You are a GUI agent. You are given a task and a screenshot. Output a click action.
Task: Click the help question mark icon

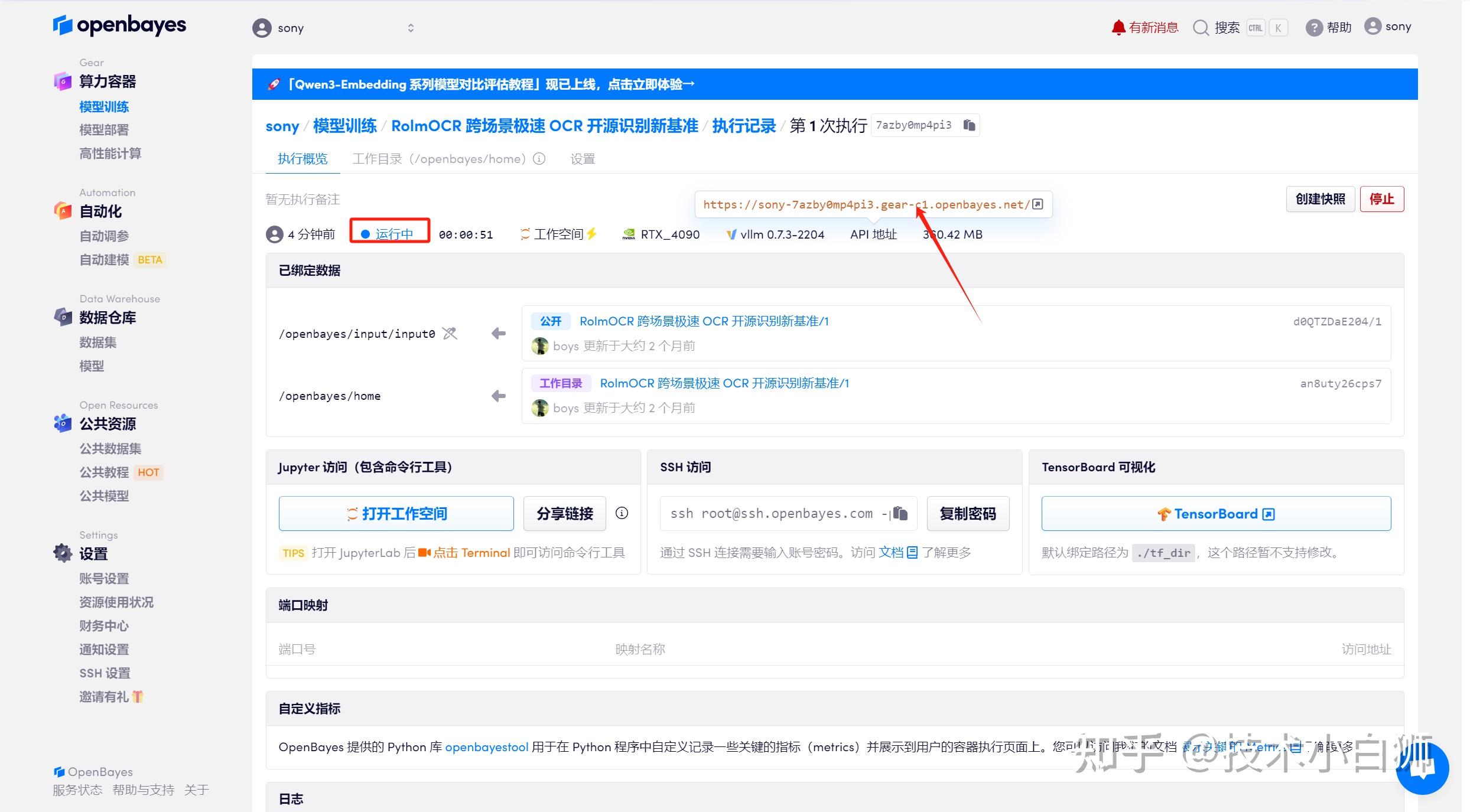pos(1314,27)
